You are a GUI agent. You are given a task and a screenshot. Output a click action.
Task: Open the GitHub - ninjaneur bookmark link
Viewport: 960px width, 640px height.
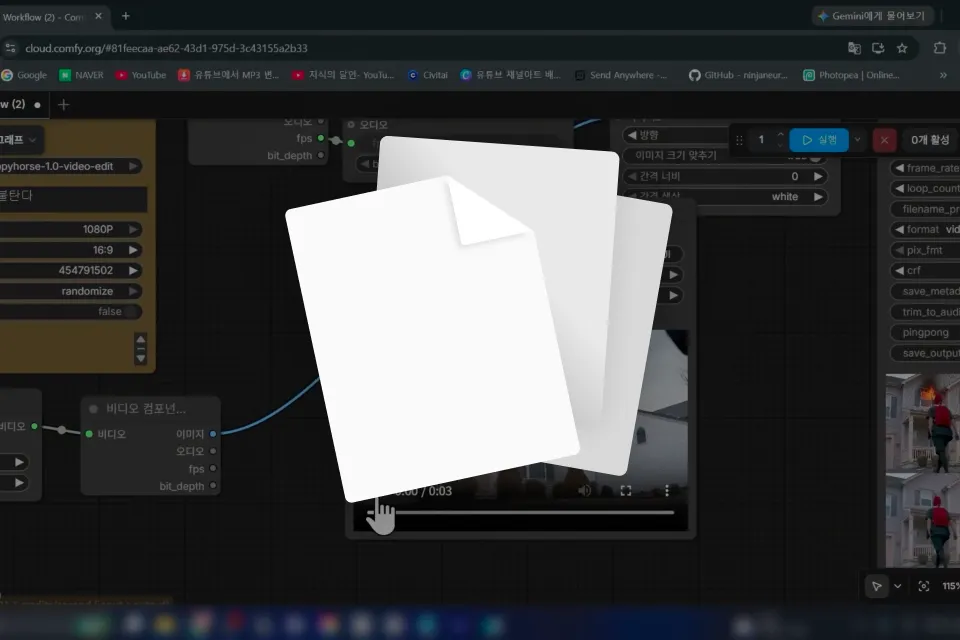tap(738, 75)
